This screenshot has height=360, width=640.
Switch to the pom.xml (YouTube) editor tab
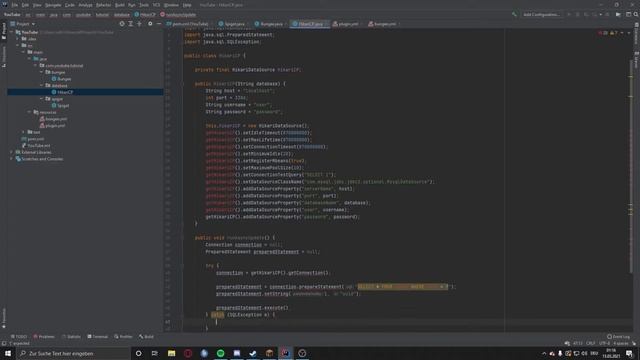point(188,24)
